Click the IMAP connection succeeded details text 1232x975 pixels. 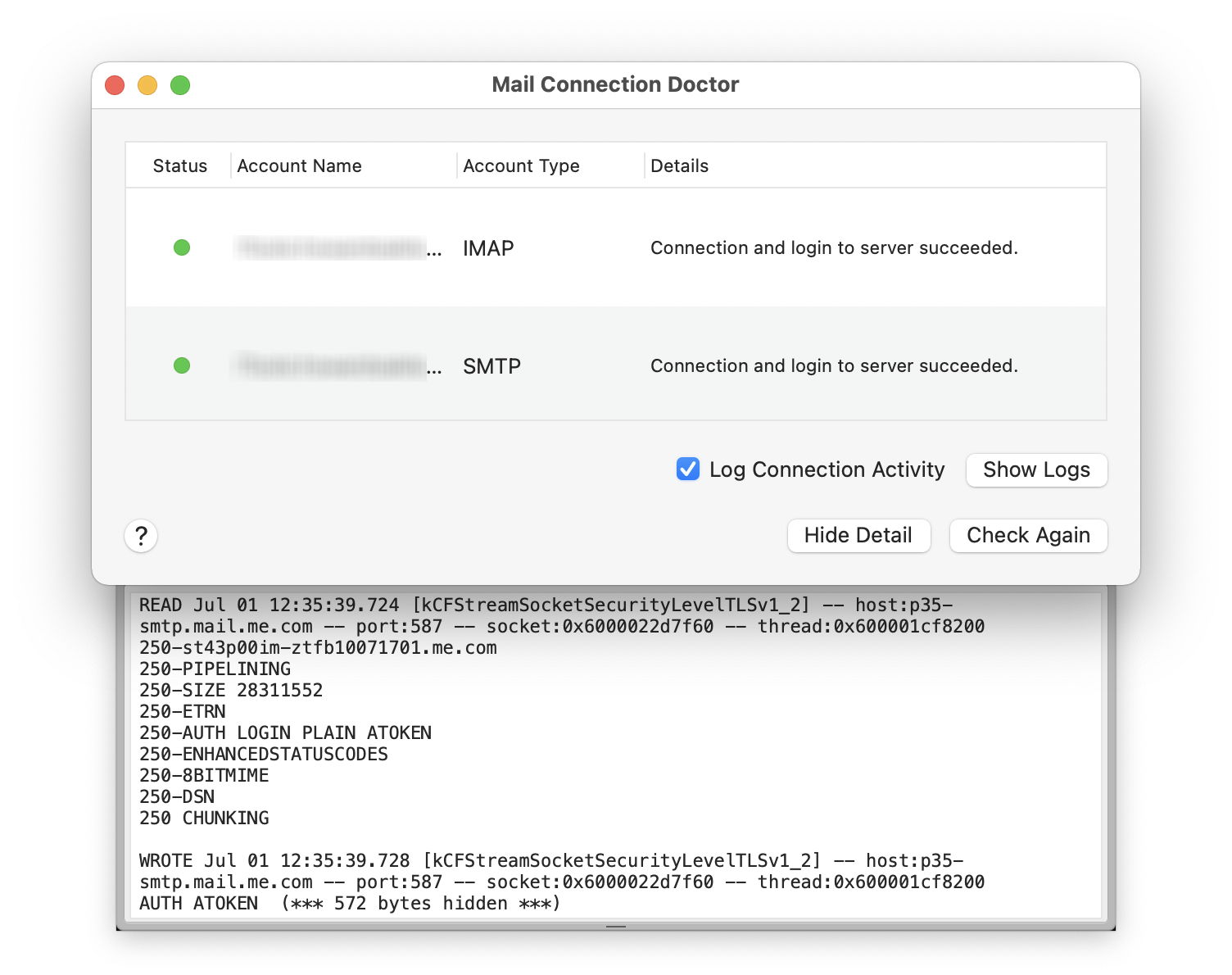833,248
